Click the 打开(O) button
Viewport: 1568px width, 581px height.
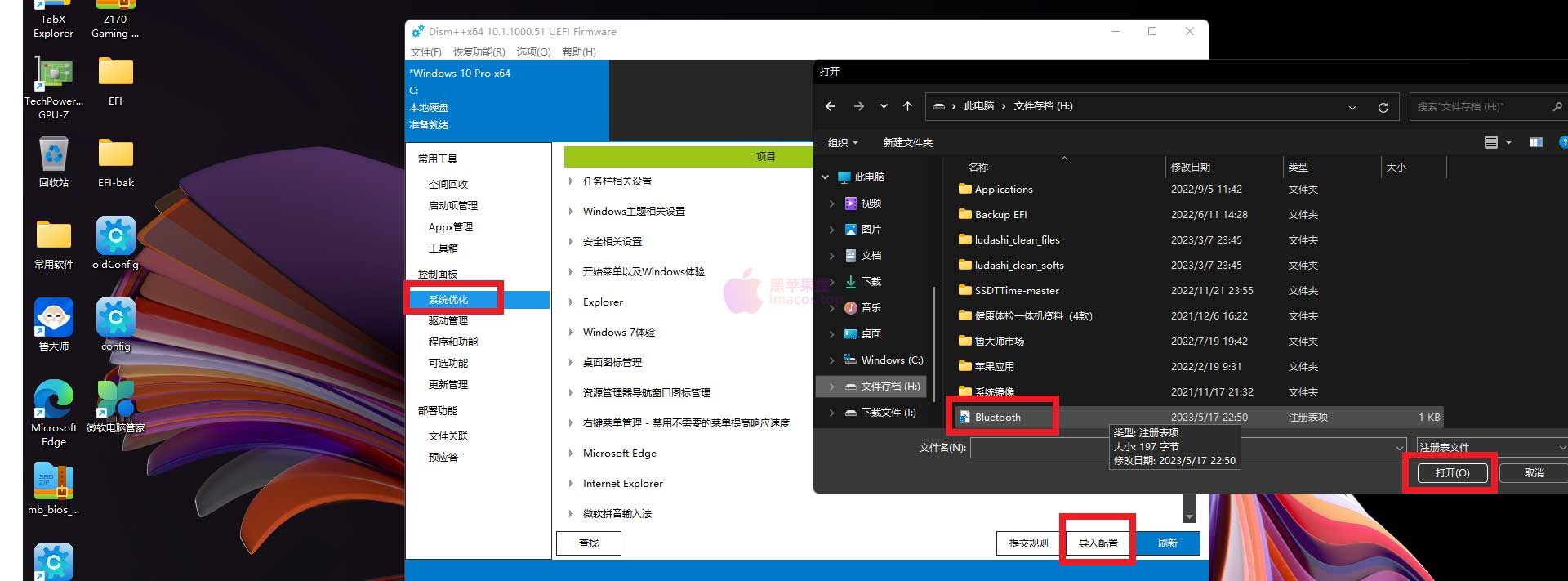coord(1452,473)
